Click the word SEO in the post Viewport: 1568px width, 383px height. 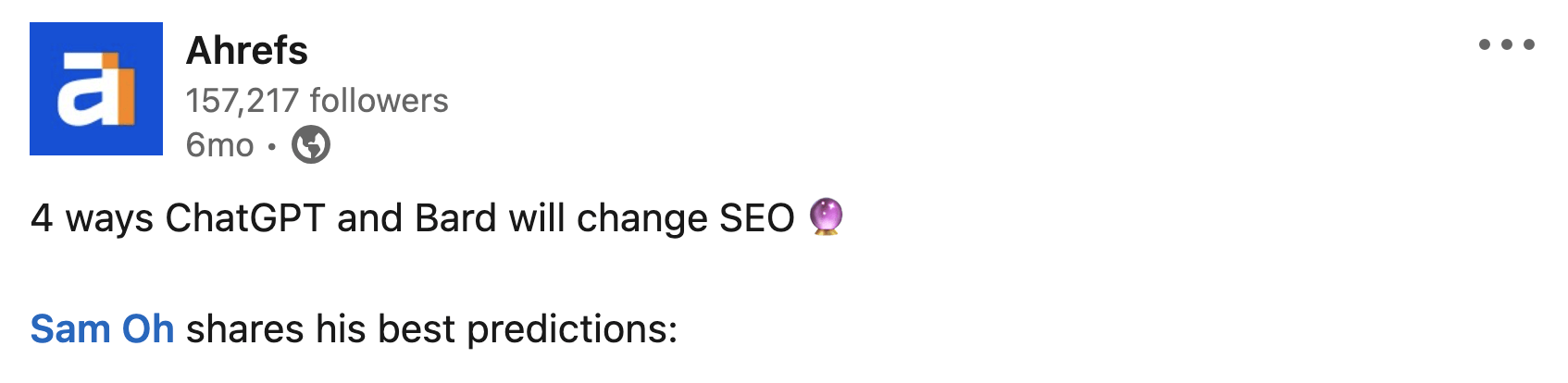pos(756,218)
